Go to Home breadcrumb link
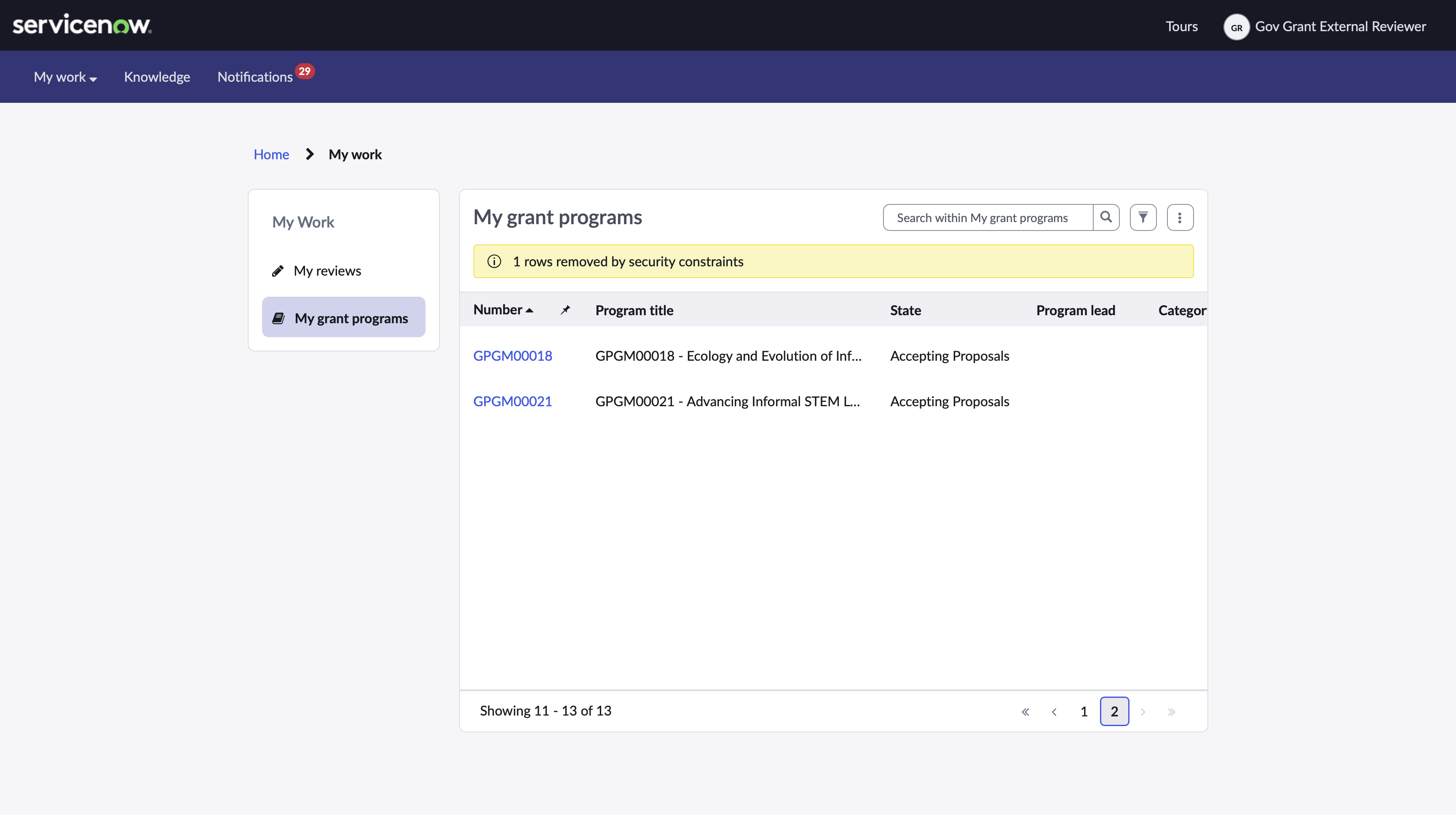 pos(271,154)
